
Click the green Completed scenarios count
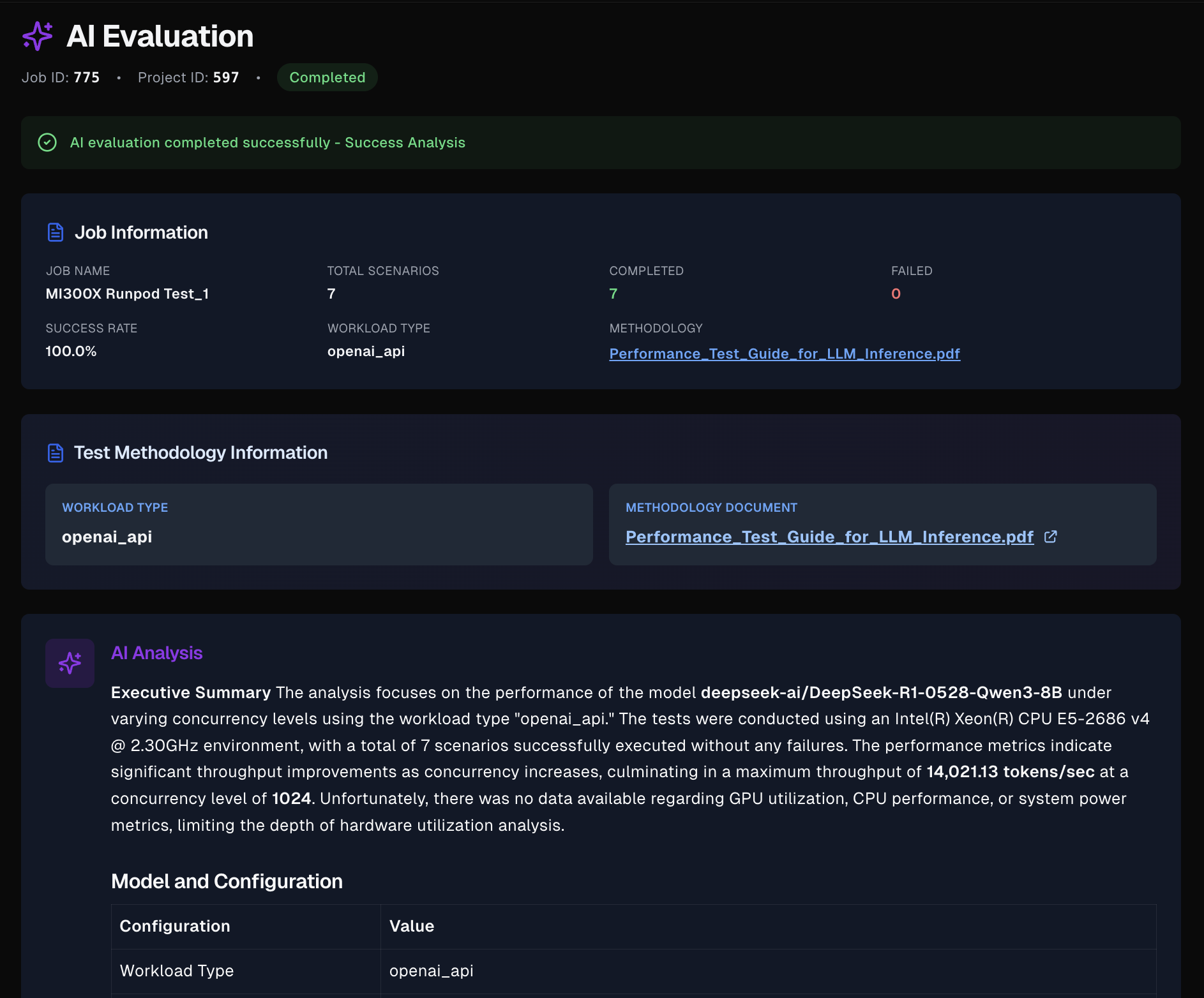(613, 294)
